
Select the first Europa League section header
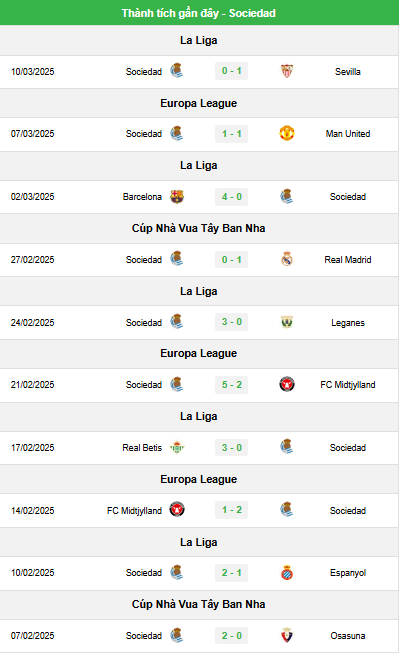[x=199, y=103]
